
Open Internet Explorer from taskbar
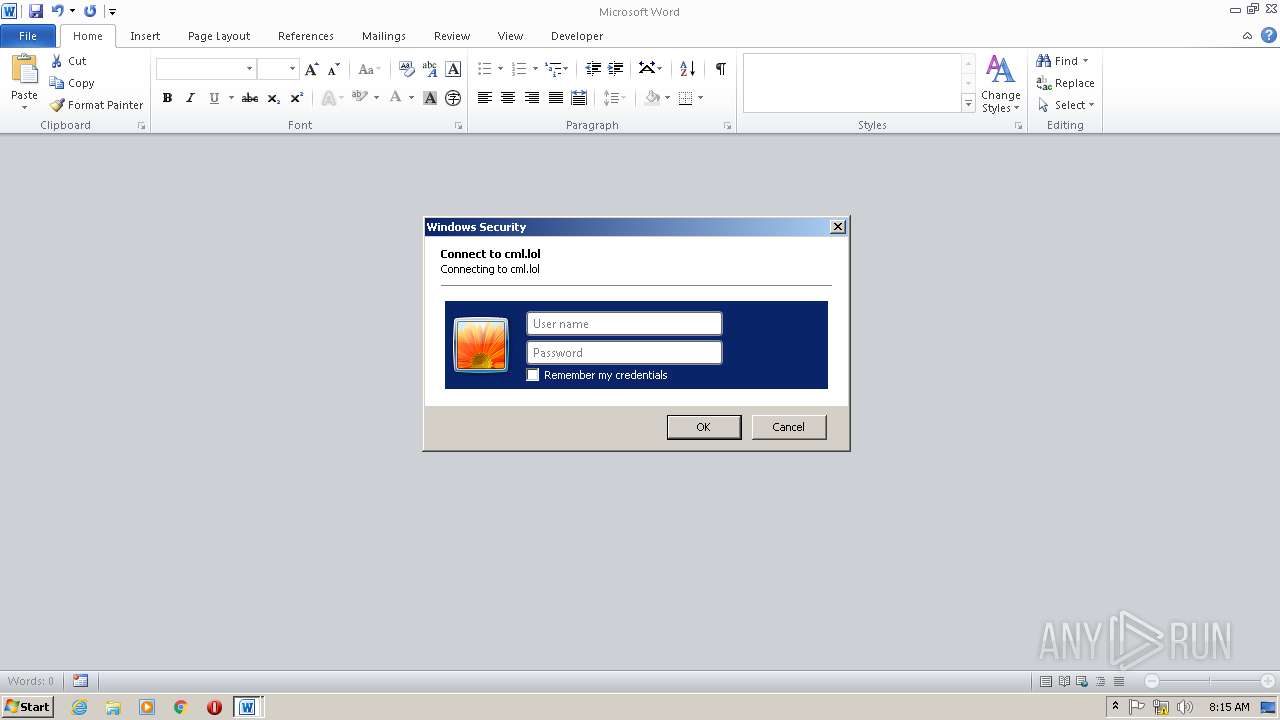coord(79,707)
